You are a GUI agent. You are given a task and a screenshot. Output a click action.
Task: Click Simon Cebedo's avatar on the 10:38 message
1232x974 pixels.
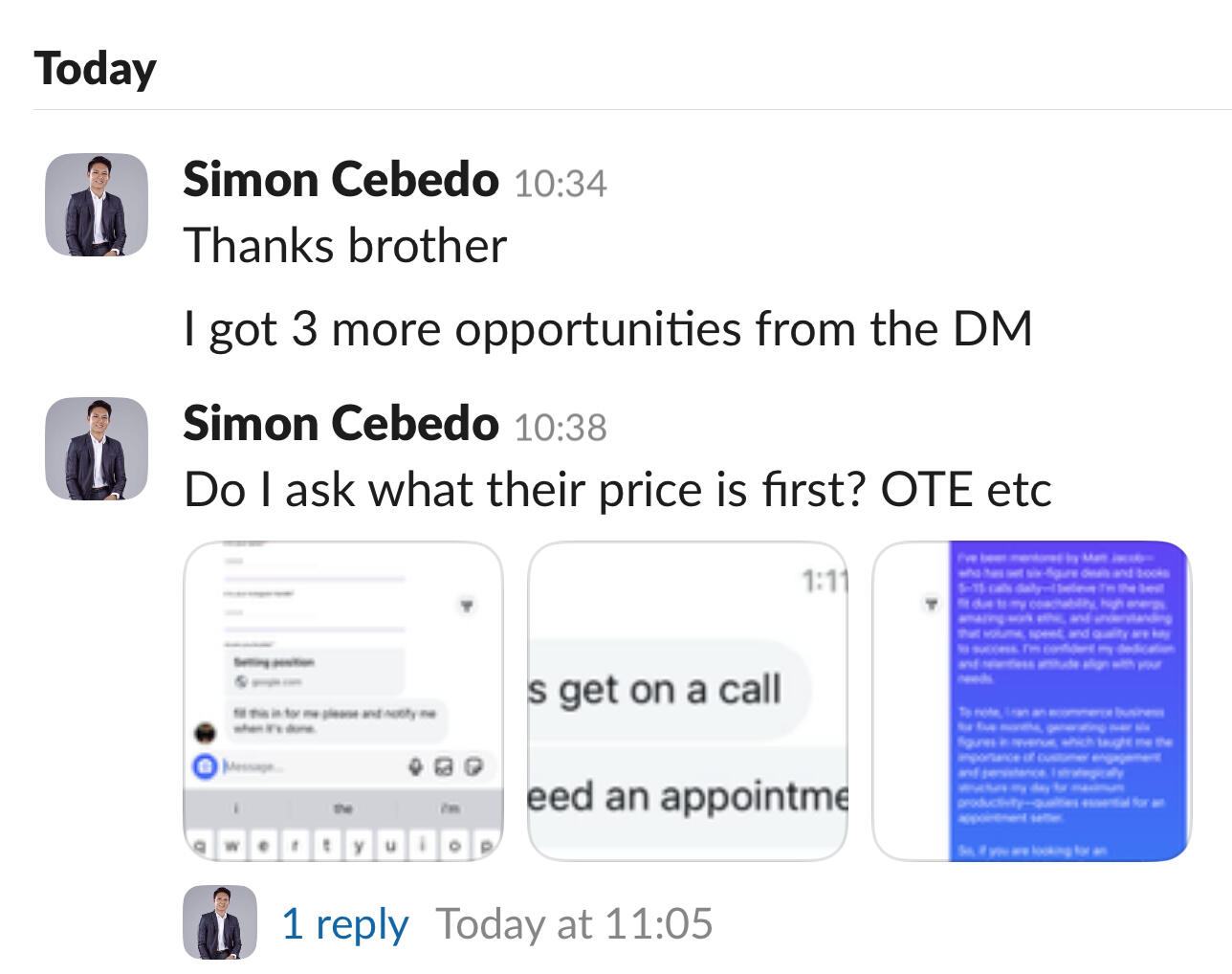tap(97, 449)
